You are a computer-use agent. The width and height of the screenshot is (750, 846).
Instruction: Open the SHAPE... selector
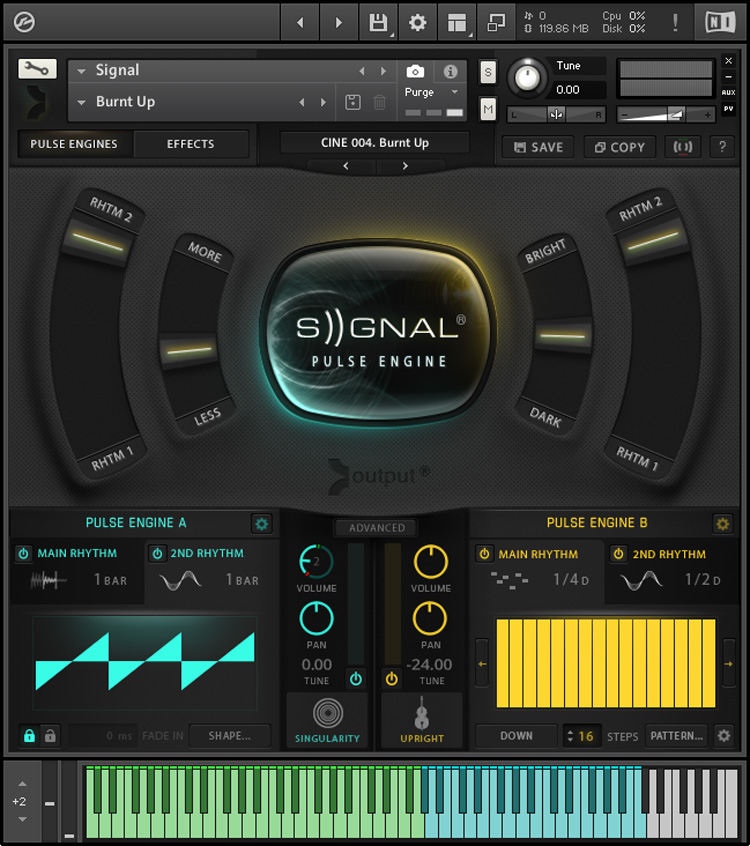230,736
